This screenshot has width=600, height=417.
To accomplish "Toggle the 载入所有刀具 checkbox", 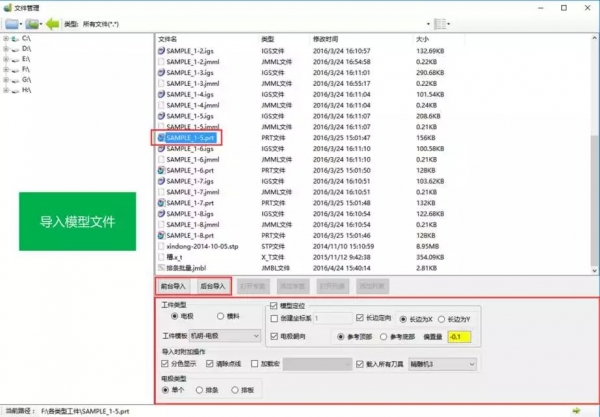I will coord(360,364).
